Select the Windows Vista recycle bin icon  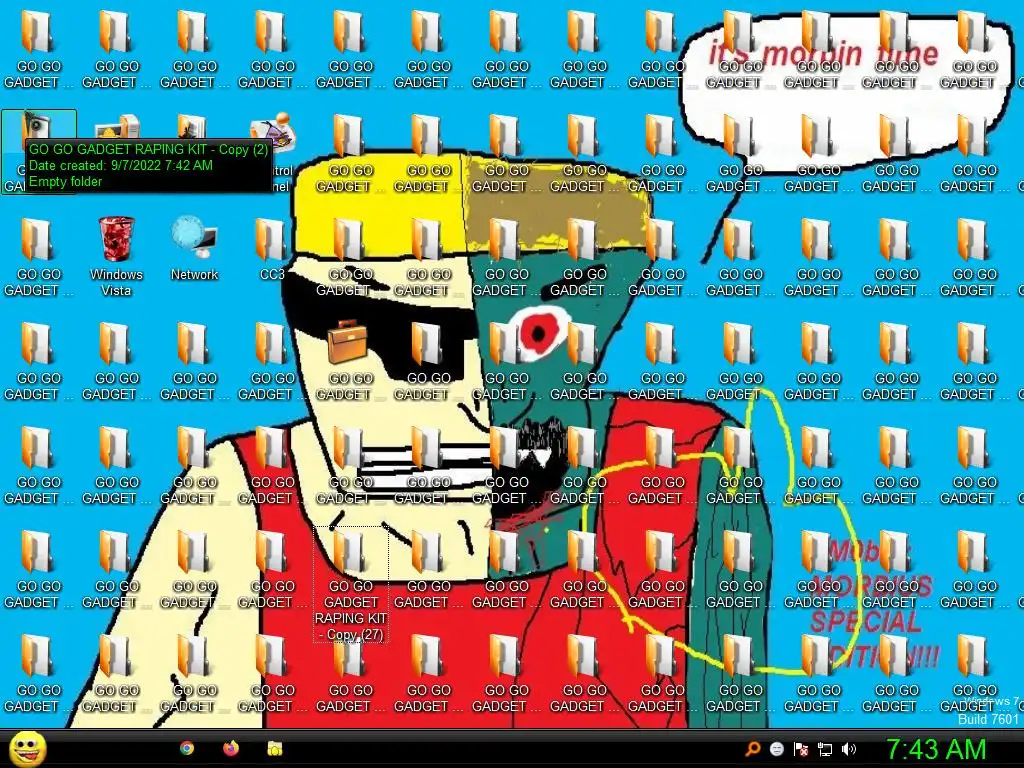click(x=116, y=257)
